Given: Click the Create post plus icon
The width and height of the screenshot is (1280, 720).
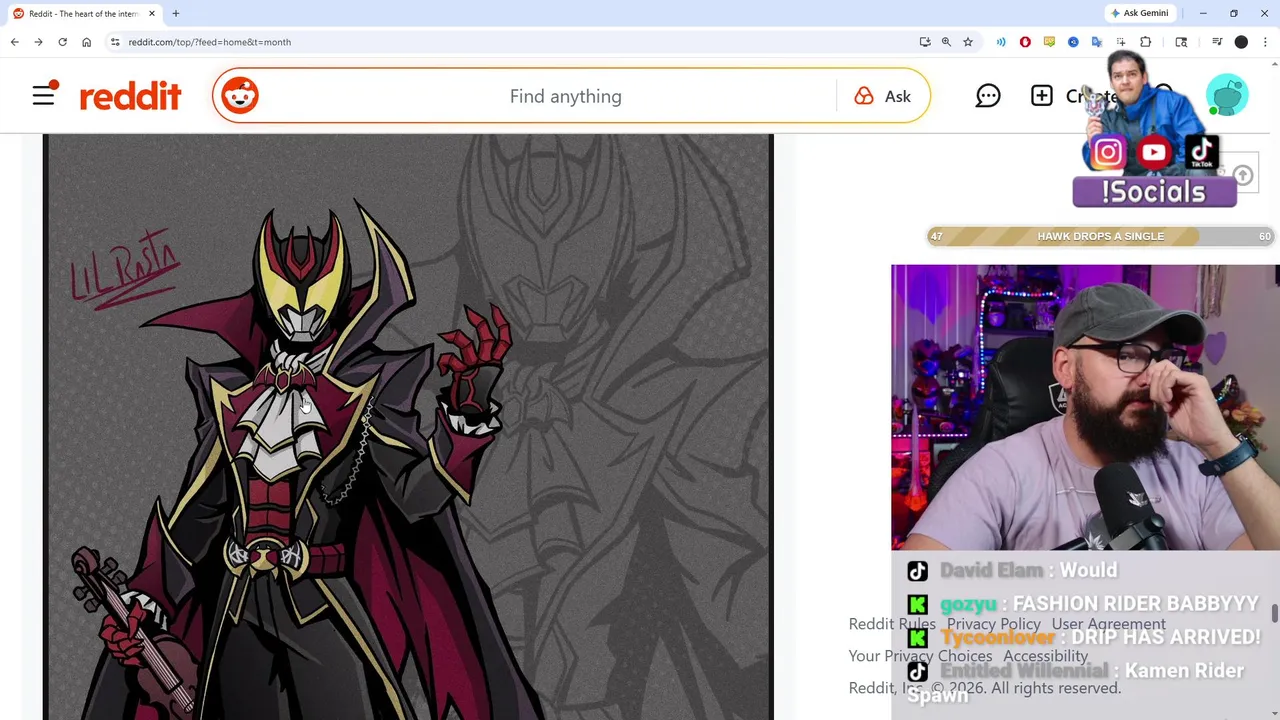Looking at the screenshot, I should pyautogui.click(x=1042, y=96).
